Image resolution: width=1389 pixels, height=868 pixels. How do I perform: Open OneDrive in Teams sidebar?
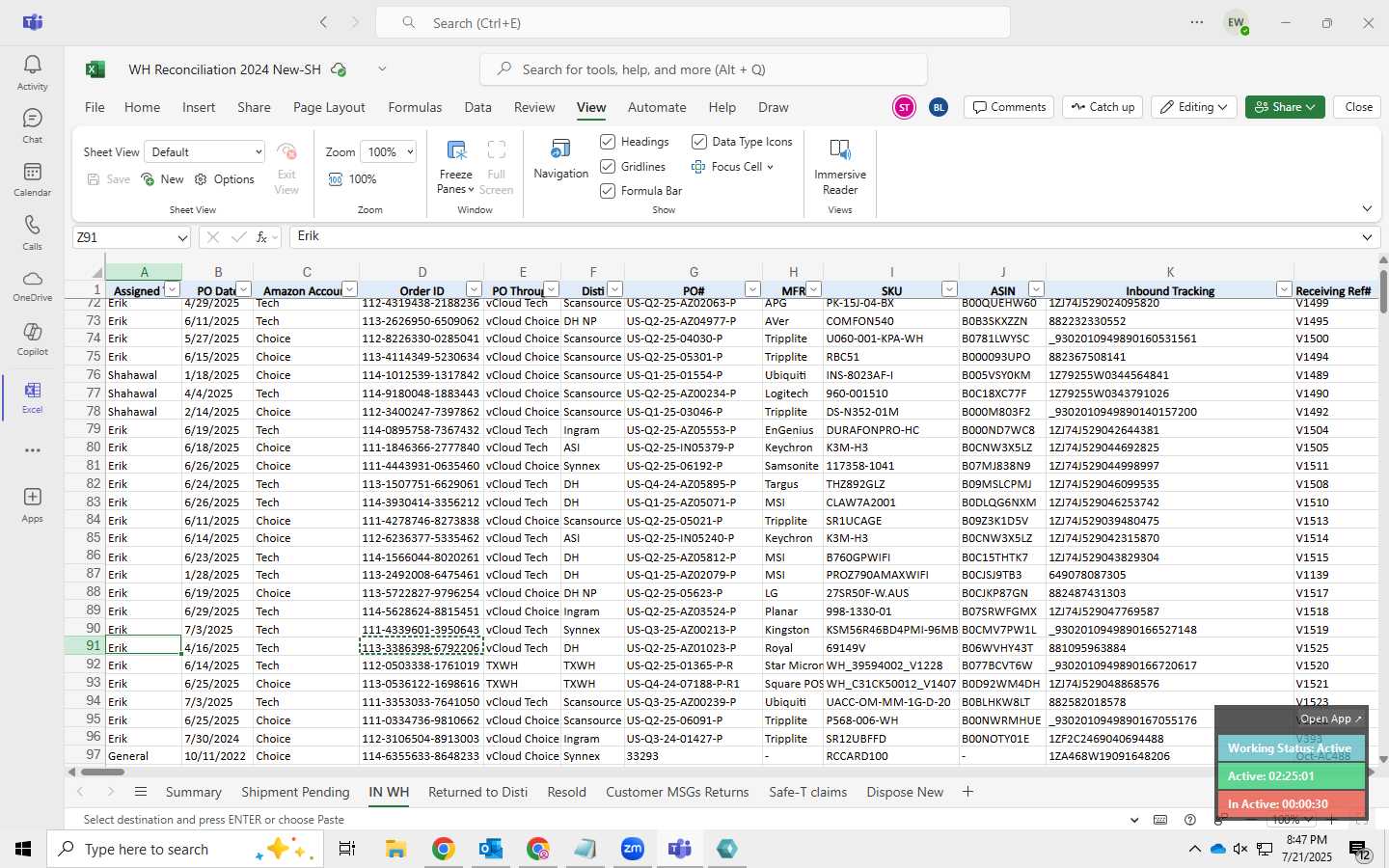click(32, 285)
